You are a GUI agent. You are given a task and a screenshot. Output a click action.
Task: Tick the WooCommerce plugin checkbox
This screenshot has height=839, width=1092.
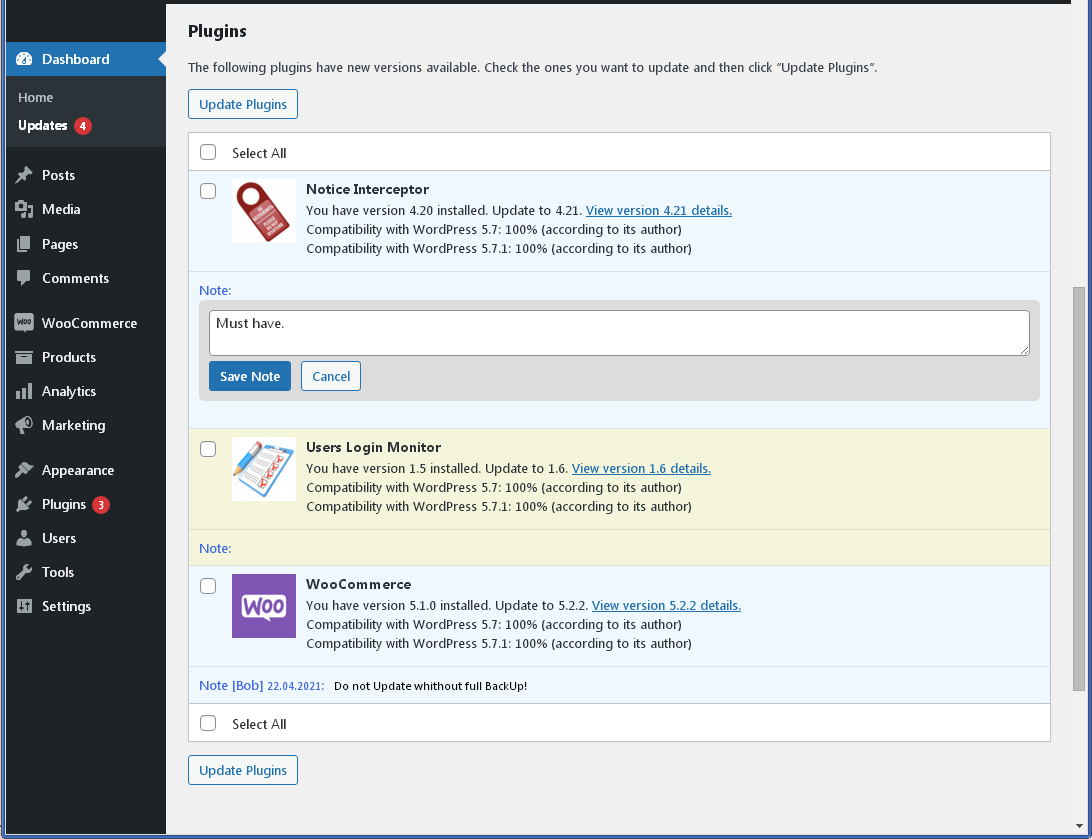click(x=208, y=586)
